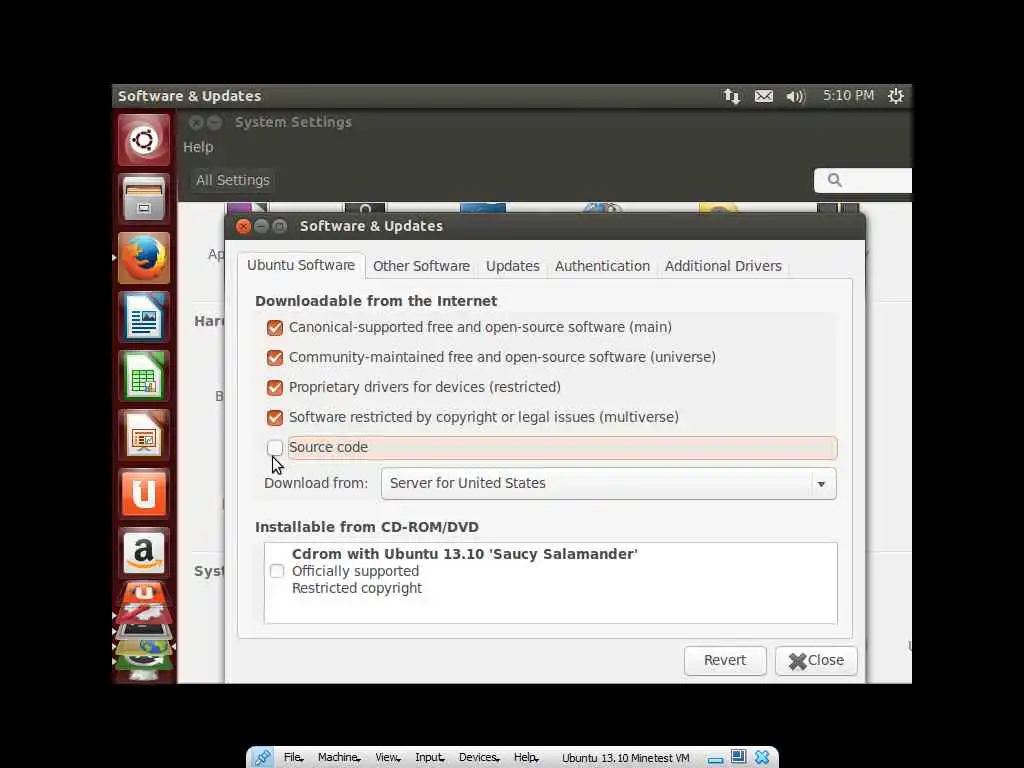
Task: Open the sound volume indicator
Action: pyautogui.click(x=795, y=96)
